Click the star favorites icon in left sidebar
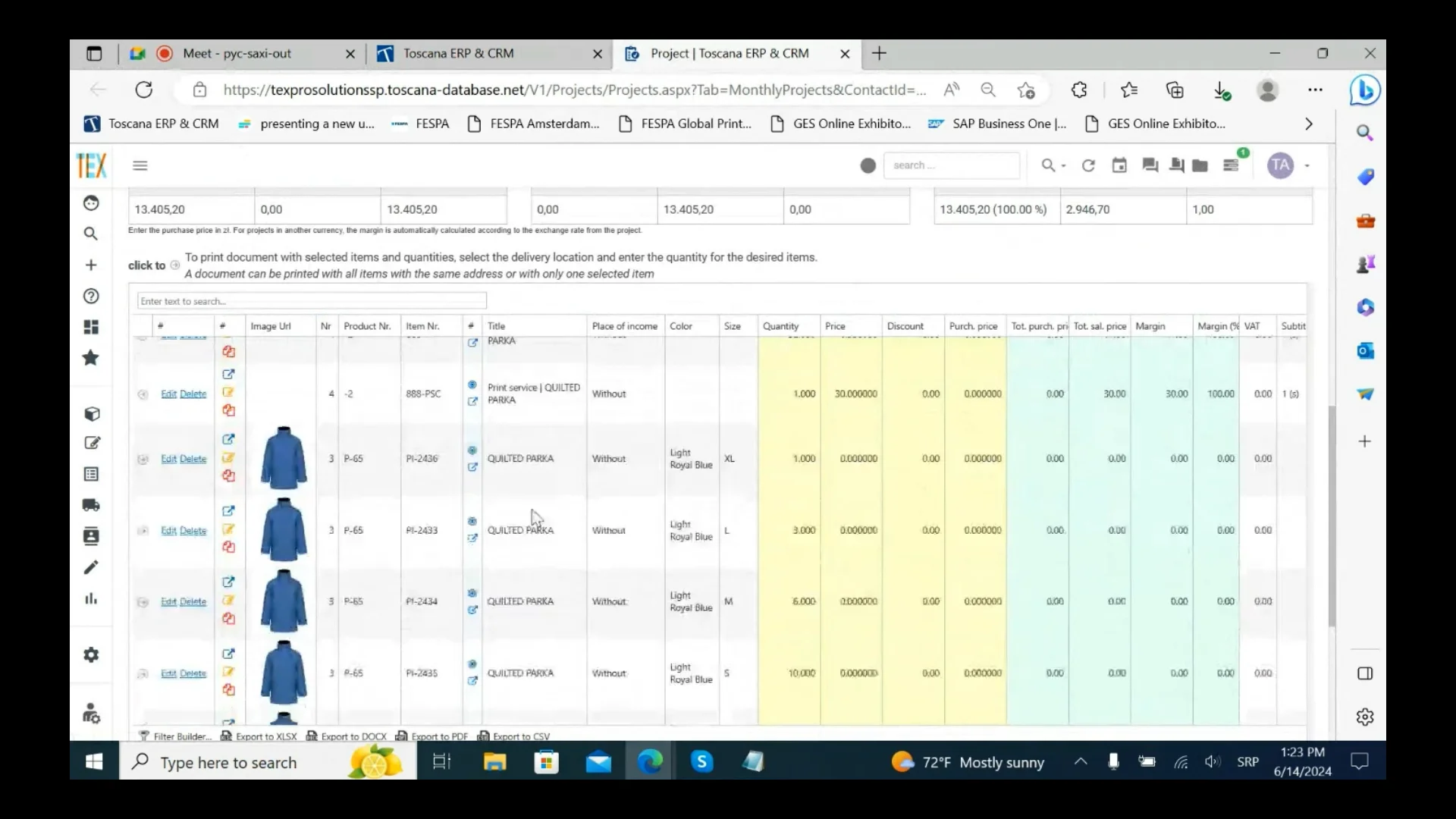1456x819 pixels. [91, 358]
